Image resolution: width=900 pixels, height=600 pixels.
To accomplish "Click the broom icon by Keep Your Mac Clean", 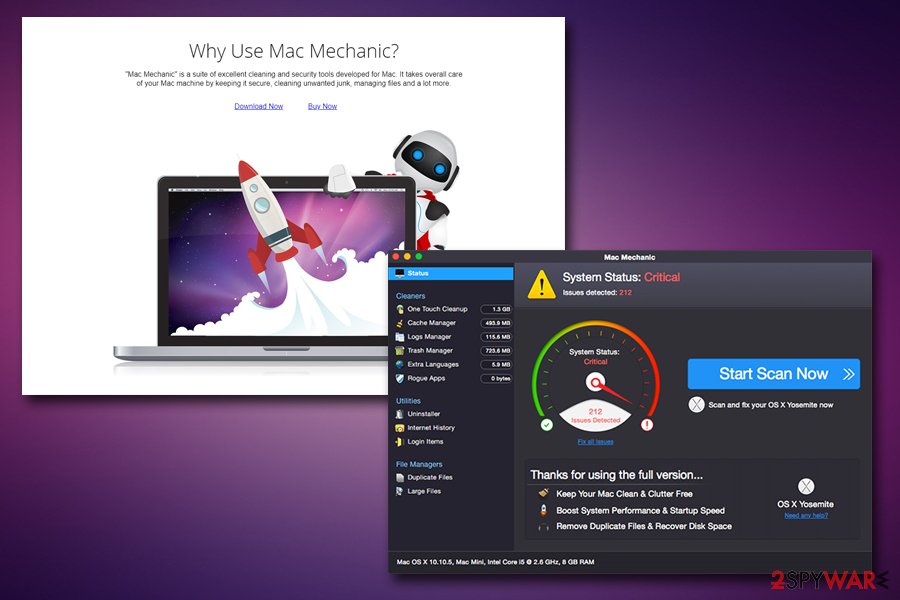I will (544, 493).
